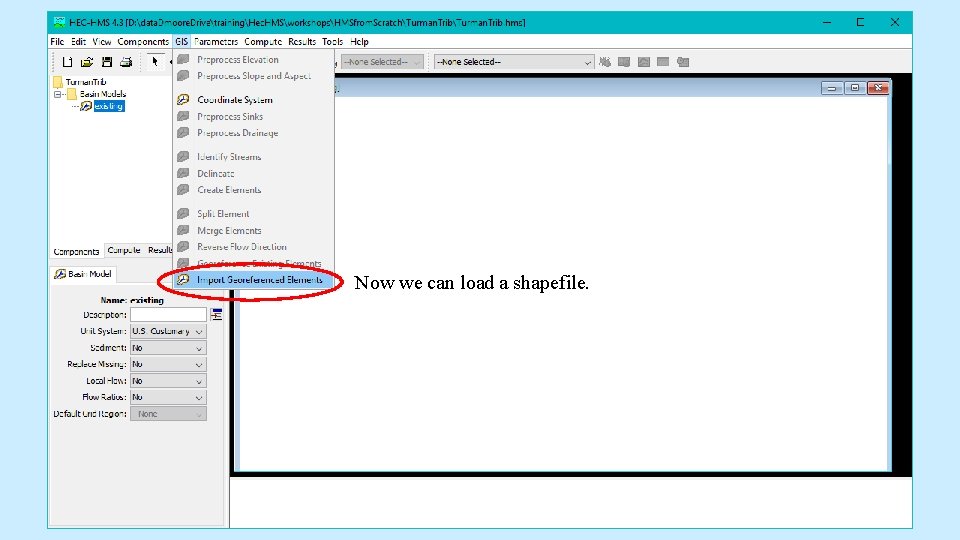Maximize the inner basin map window
The image size is (960, 540).
tap(855, 88)
